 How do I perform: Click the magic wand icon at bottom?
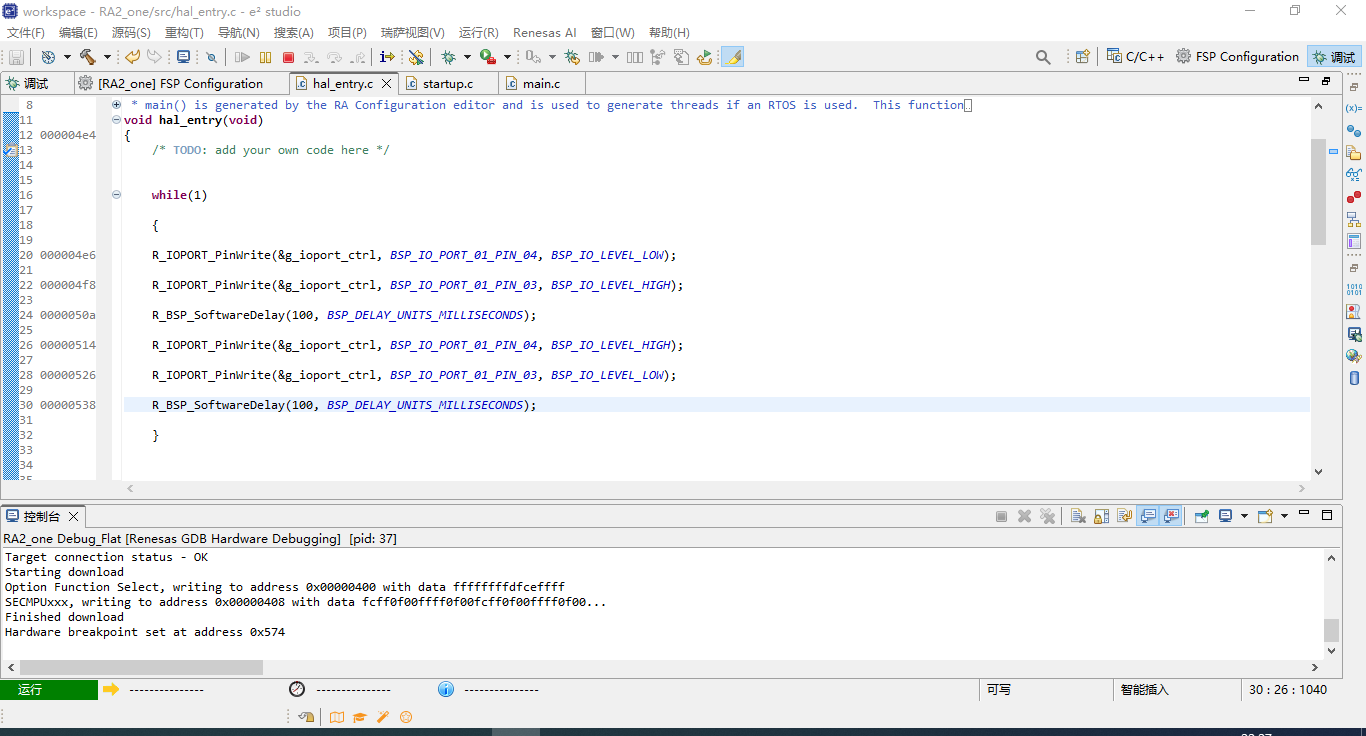(x=383, y=717)
